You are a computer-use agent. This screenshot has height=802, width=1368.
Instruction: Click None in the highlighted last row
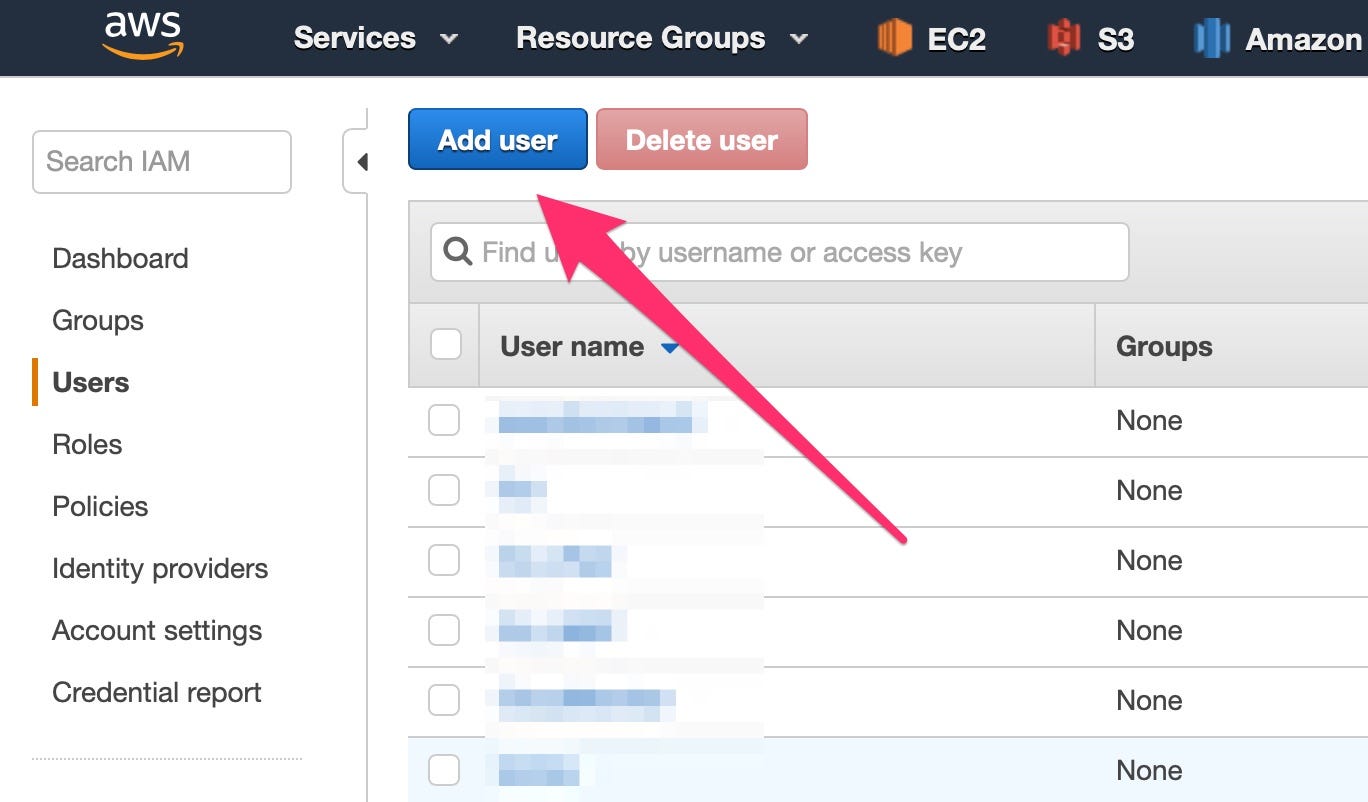(x=1149, y=770)
